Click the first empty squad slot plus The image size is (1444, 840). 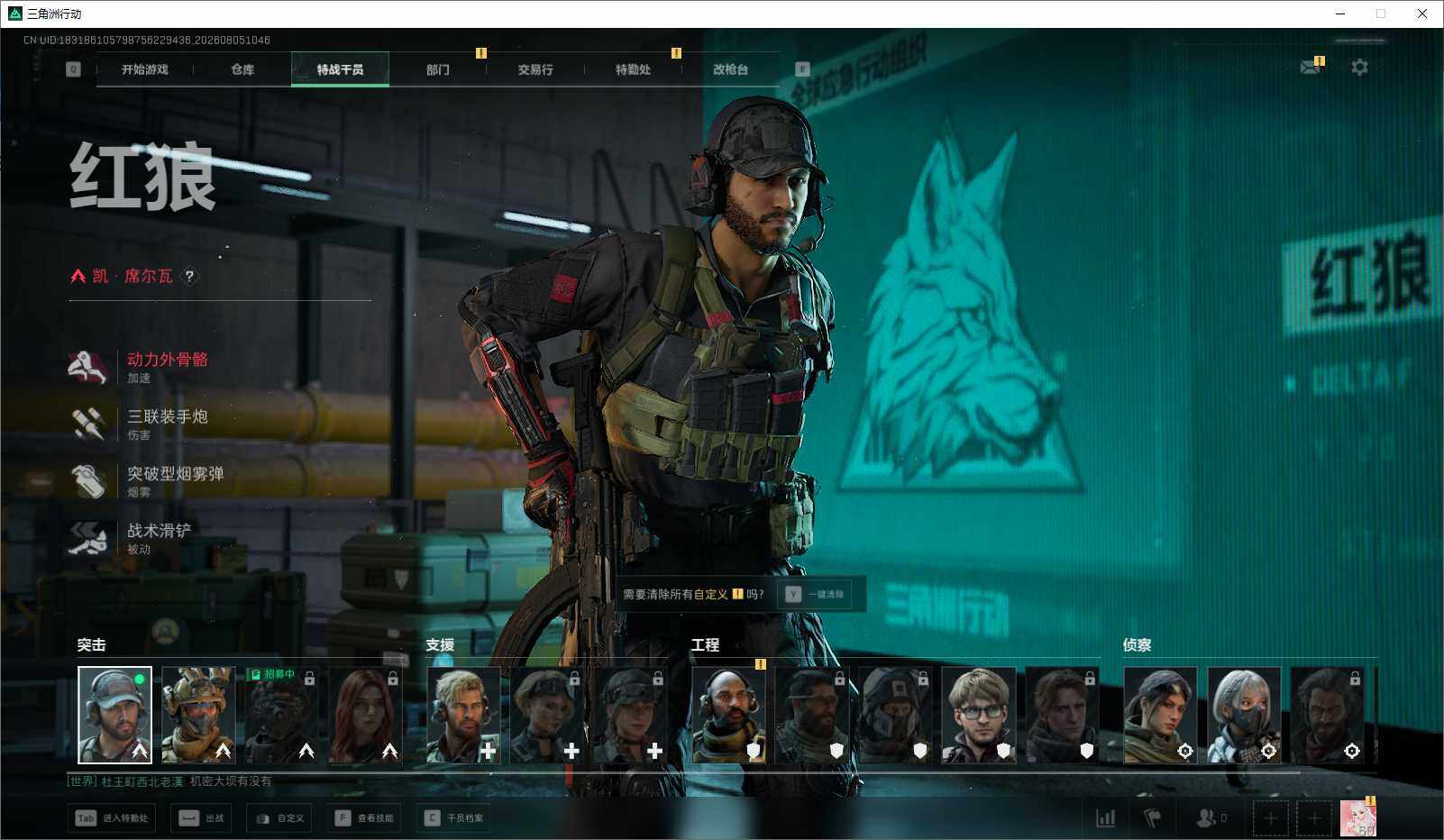pos(1270,818)
